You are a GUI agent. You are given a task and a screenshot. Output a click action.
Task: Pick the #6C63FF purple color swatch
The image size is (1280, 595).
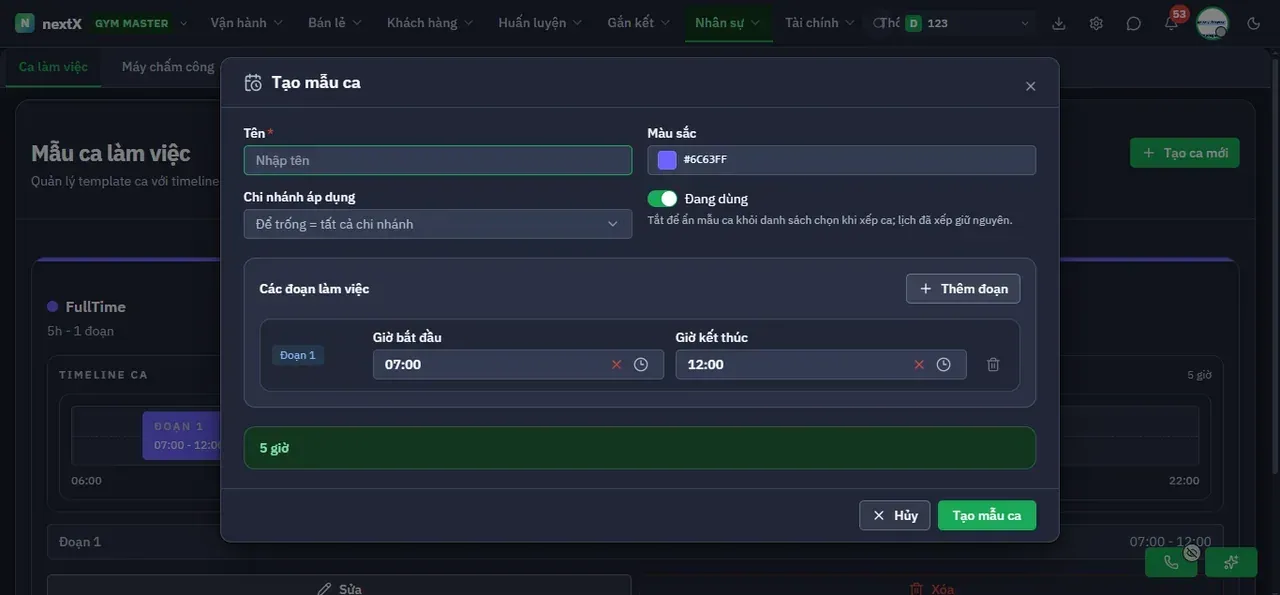coord(667,160)
